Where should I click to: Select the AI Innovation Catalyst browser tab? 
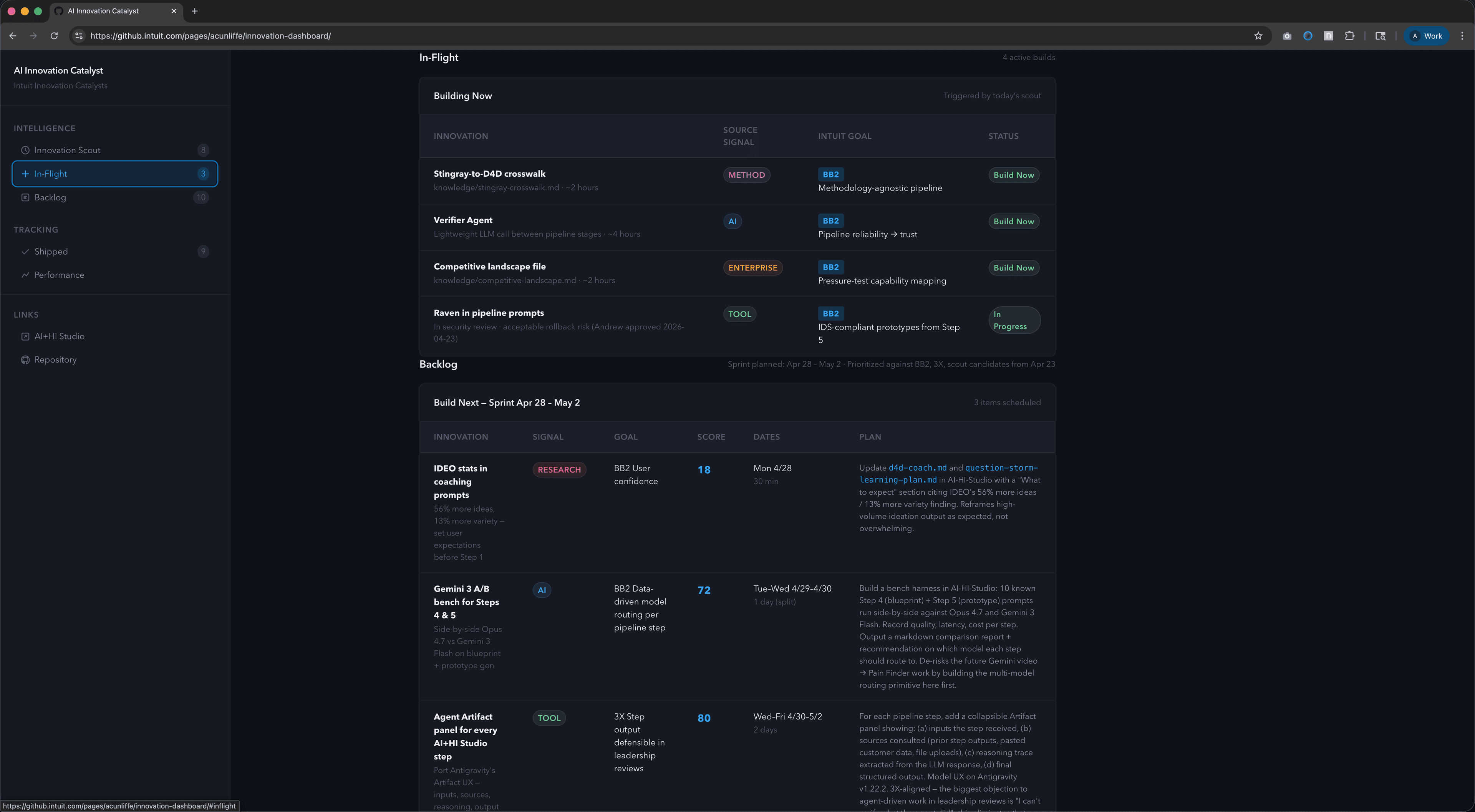click(x=116, y=11)
